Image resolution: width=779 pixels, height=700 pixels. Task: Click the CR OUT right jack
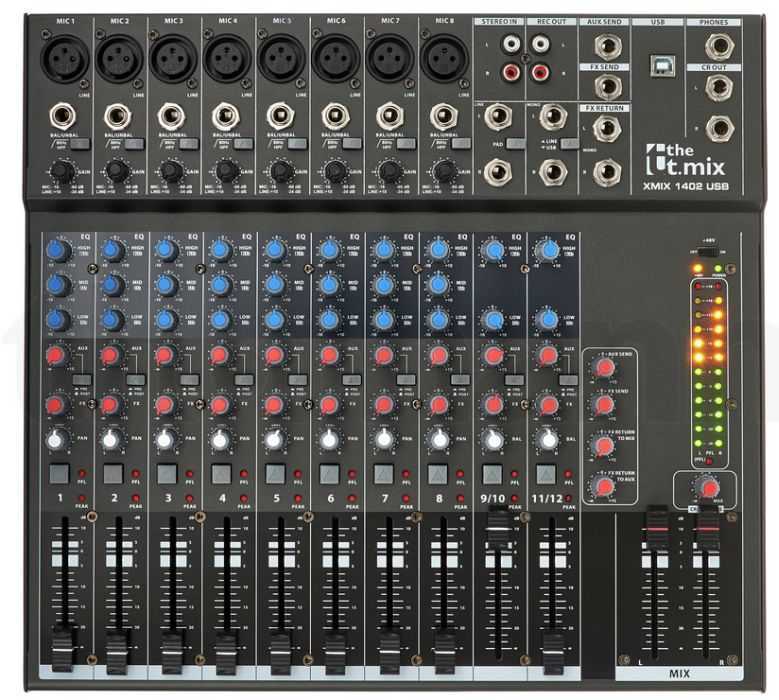719,128
